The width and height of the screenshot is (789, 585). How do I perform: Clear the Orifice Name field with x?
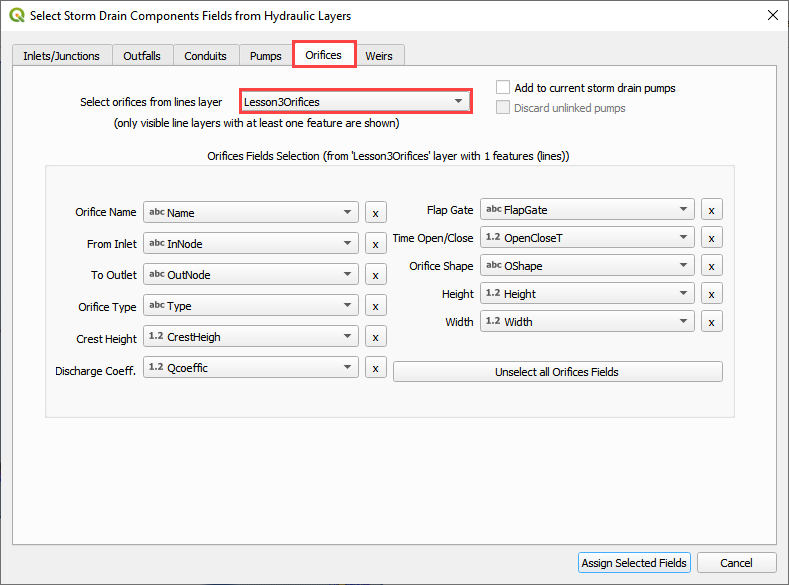coord(375,213)
